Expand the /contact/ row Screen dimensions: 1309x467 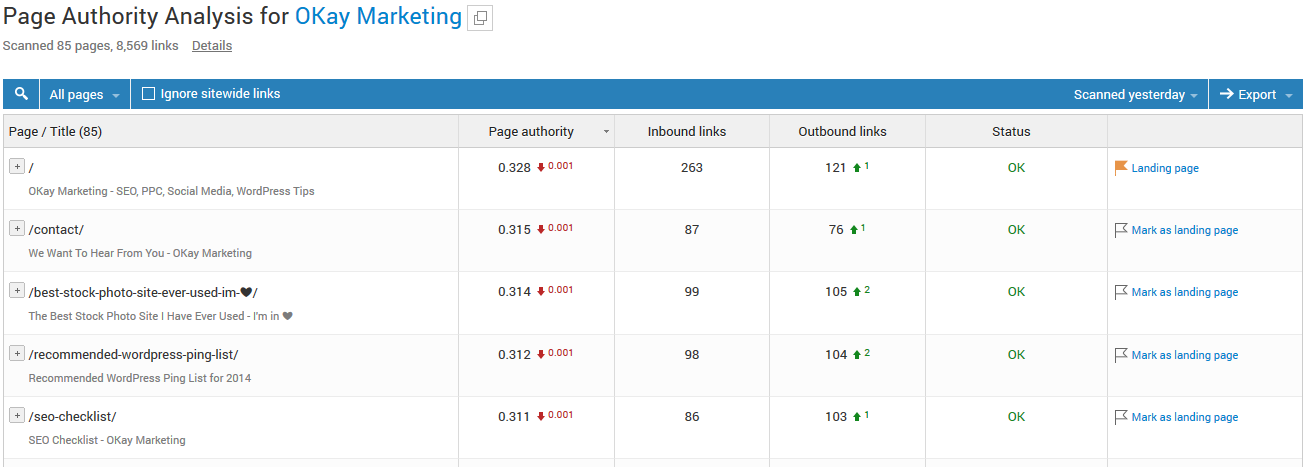[16, 228]
